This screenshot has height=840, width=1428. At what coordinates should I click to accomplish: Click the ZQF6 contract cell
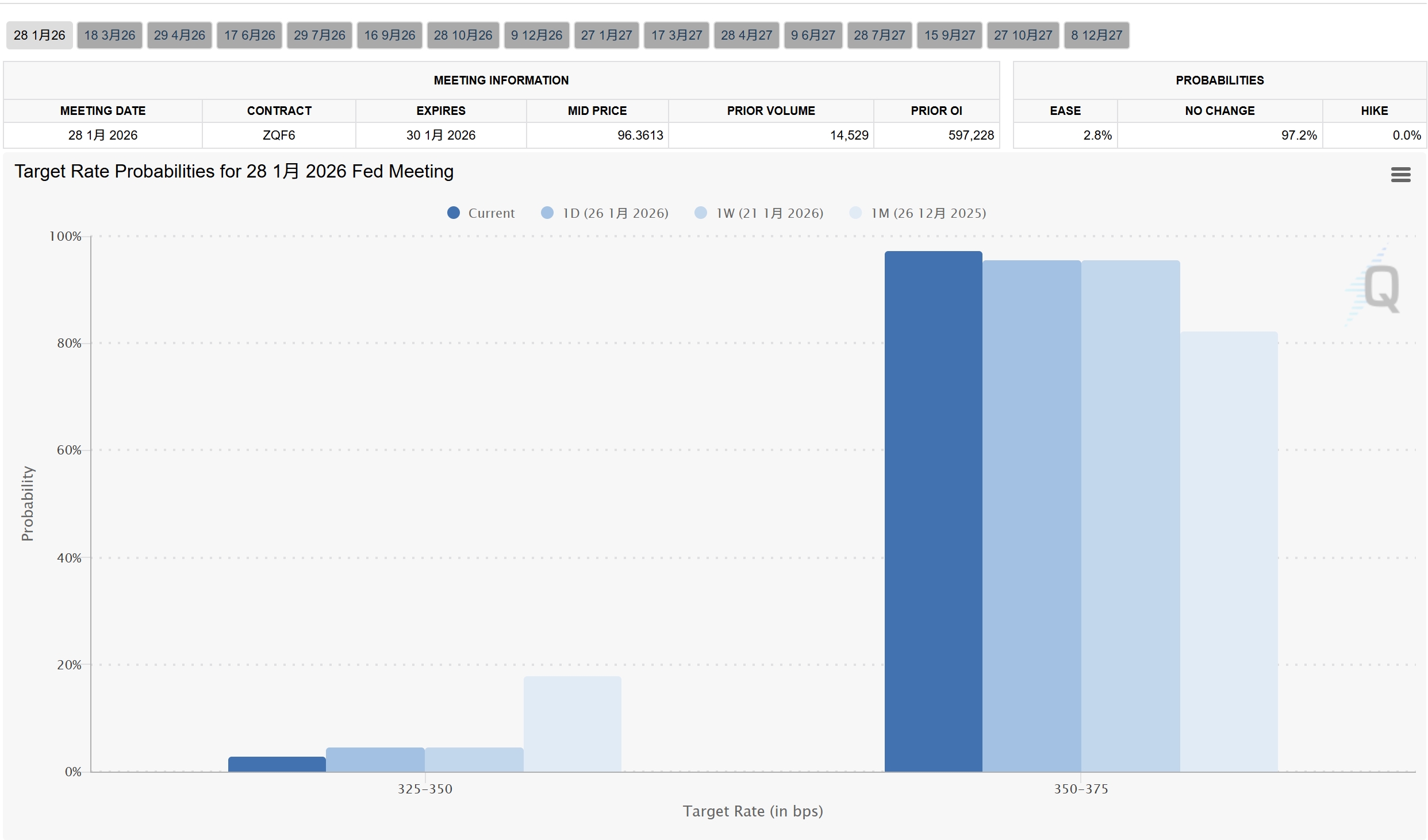tap(279, 136)
